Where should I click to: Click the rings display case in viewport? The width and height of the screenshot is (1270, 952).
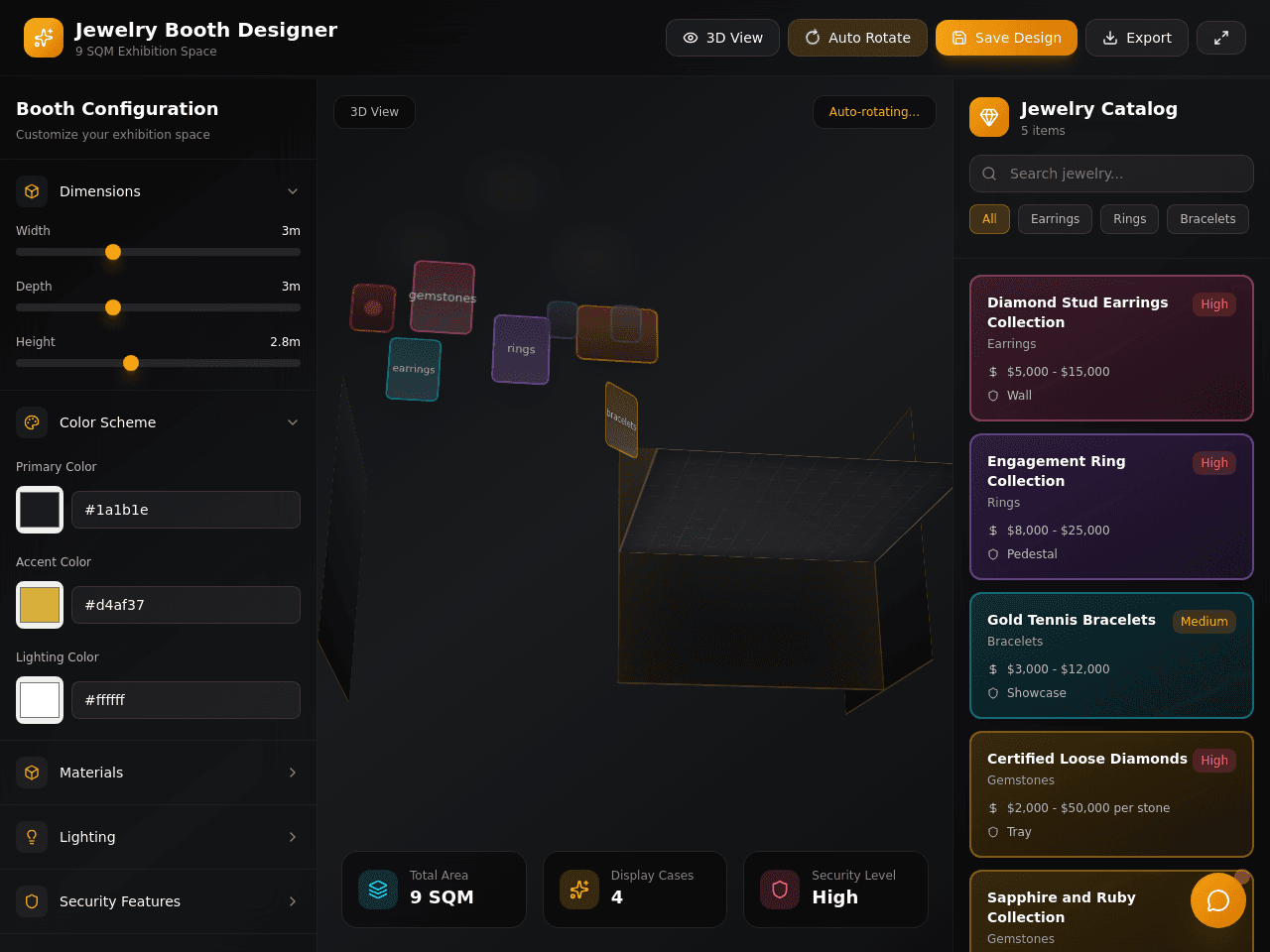[x=521, y=349]
